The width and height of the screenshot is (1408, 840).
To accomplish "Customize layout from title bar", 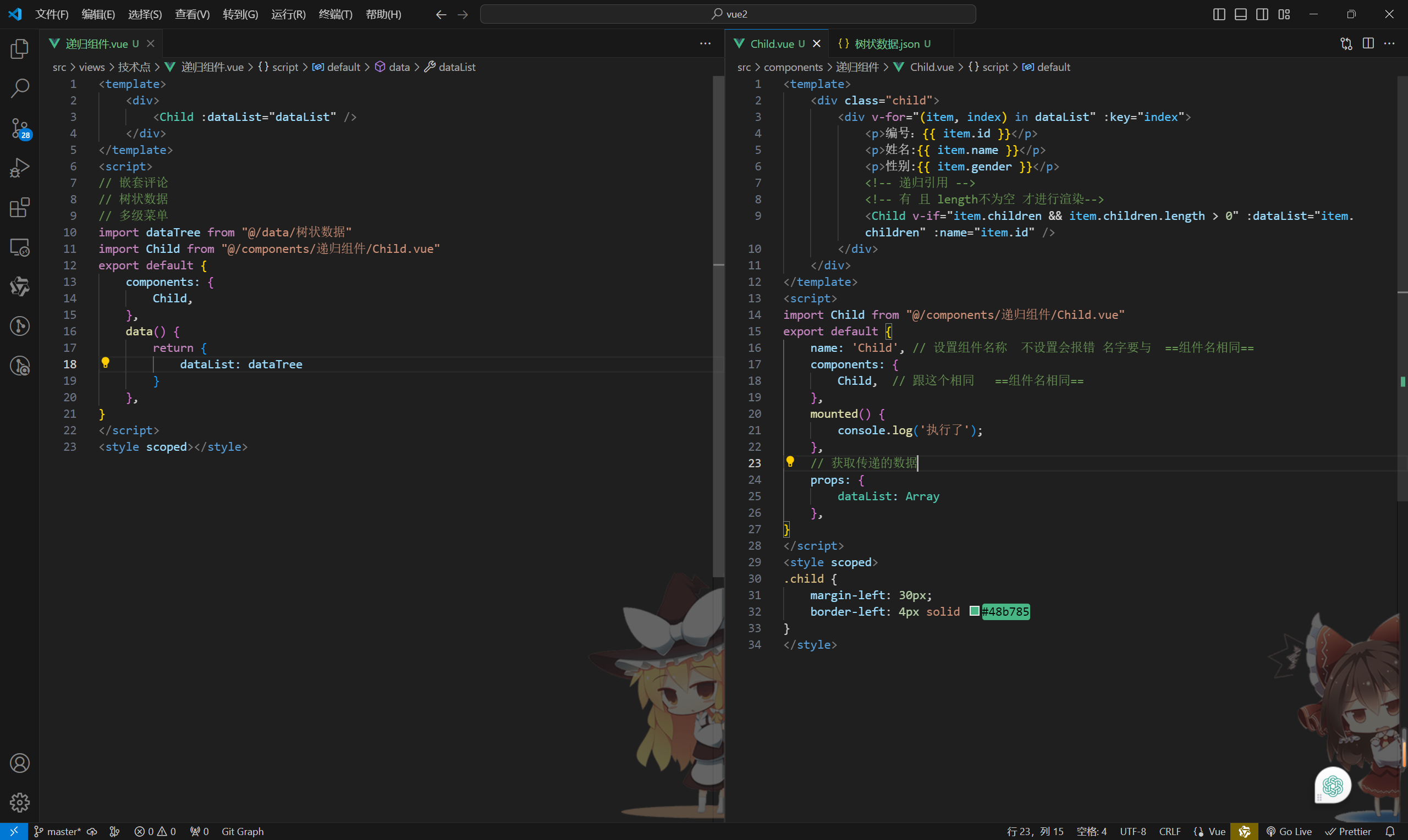I will 1284,14.
